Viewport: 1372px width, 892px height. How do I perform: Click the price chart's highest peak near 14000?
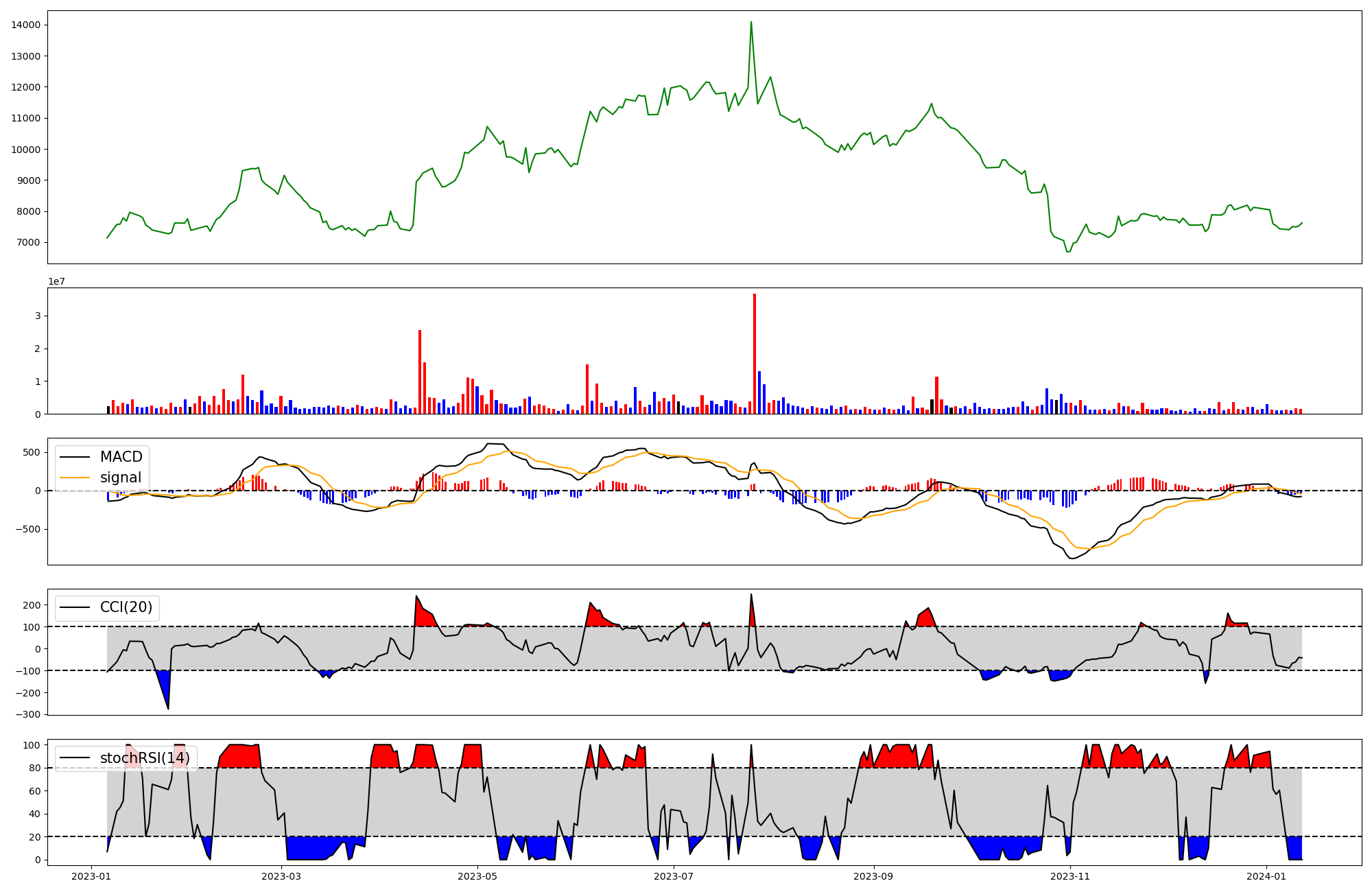pos(751,23)
